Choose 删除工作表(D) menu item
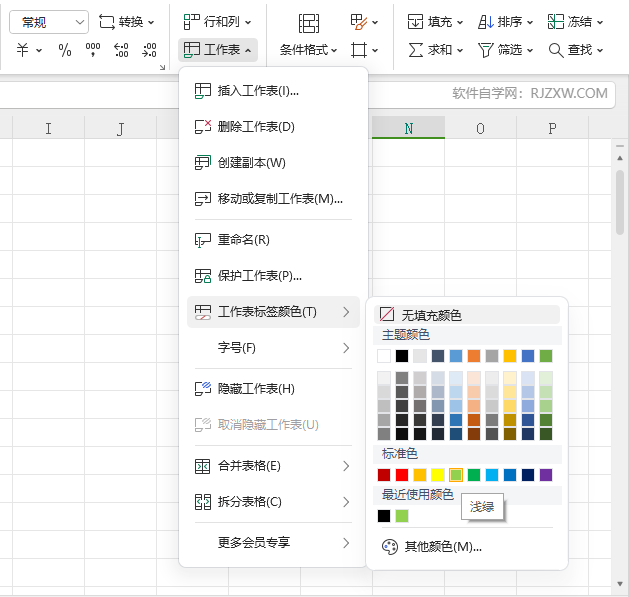This screenshot has height=597, width=629. 273,127
